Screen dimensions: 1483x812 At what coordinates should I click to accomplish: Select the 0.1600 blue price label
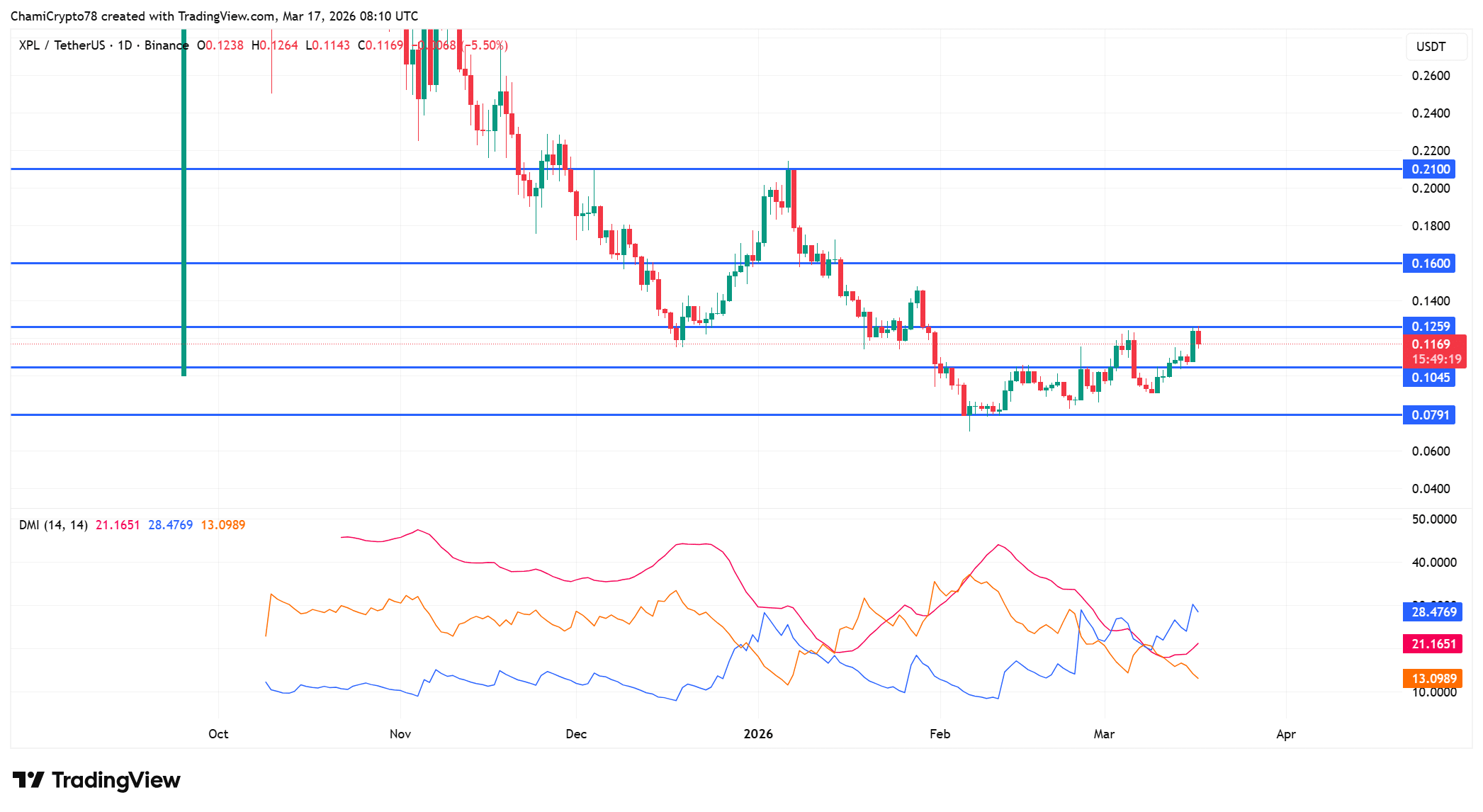[1429, 264]
